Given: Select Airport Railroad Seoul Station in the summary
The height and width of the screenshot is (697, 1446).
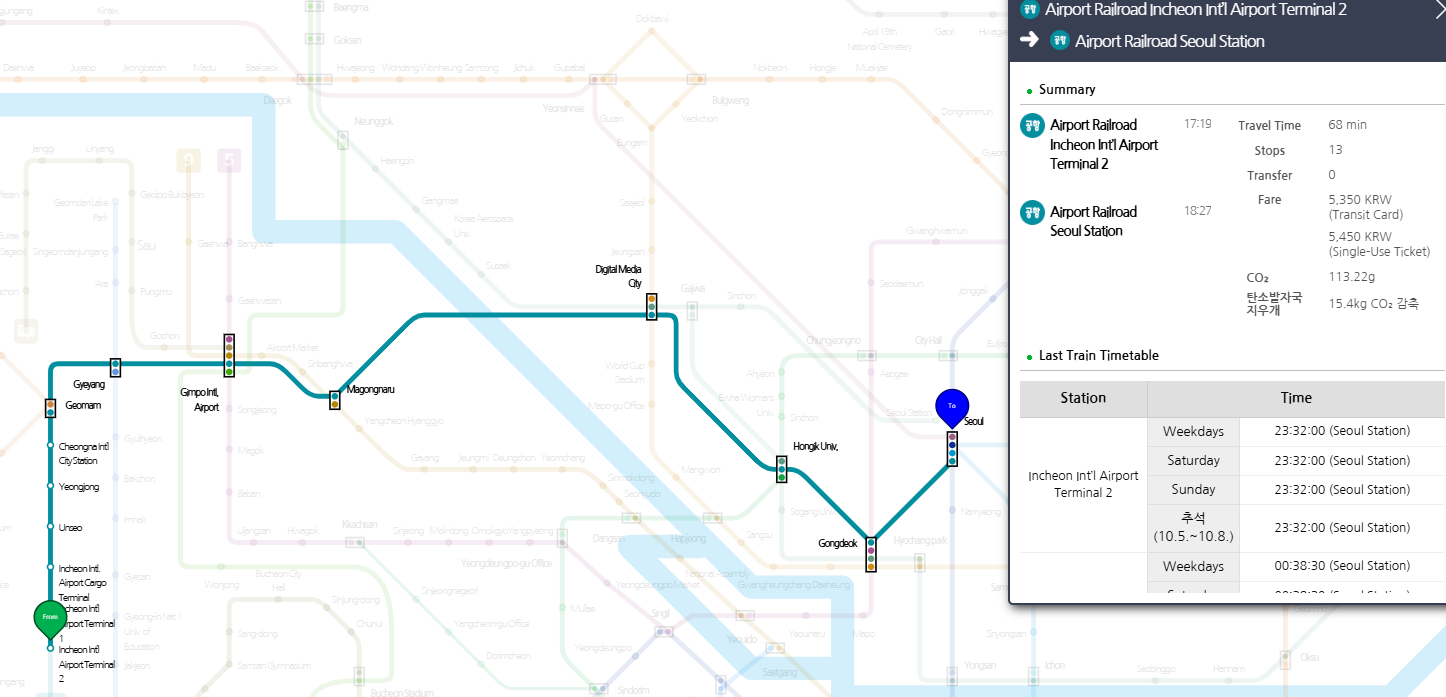Looking at the screenshot, I should click(x=1092, y=221).
